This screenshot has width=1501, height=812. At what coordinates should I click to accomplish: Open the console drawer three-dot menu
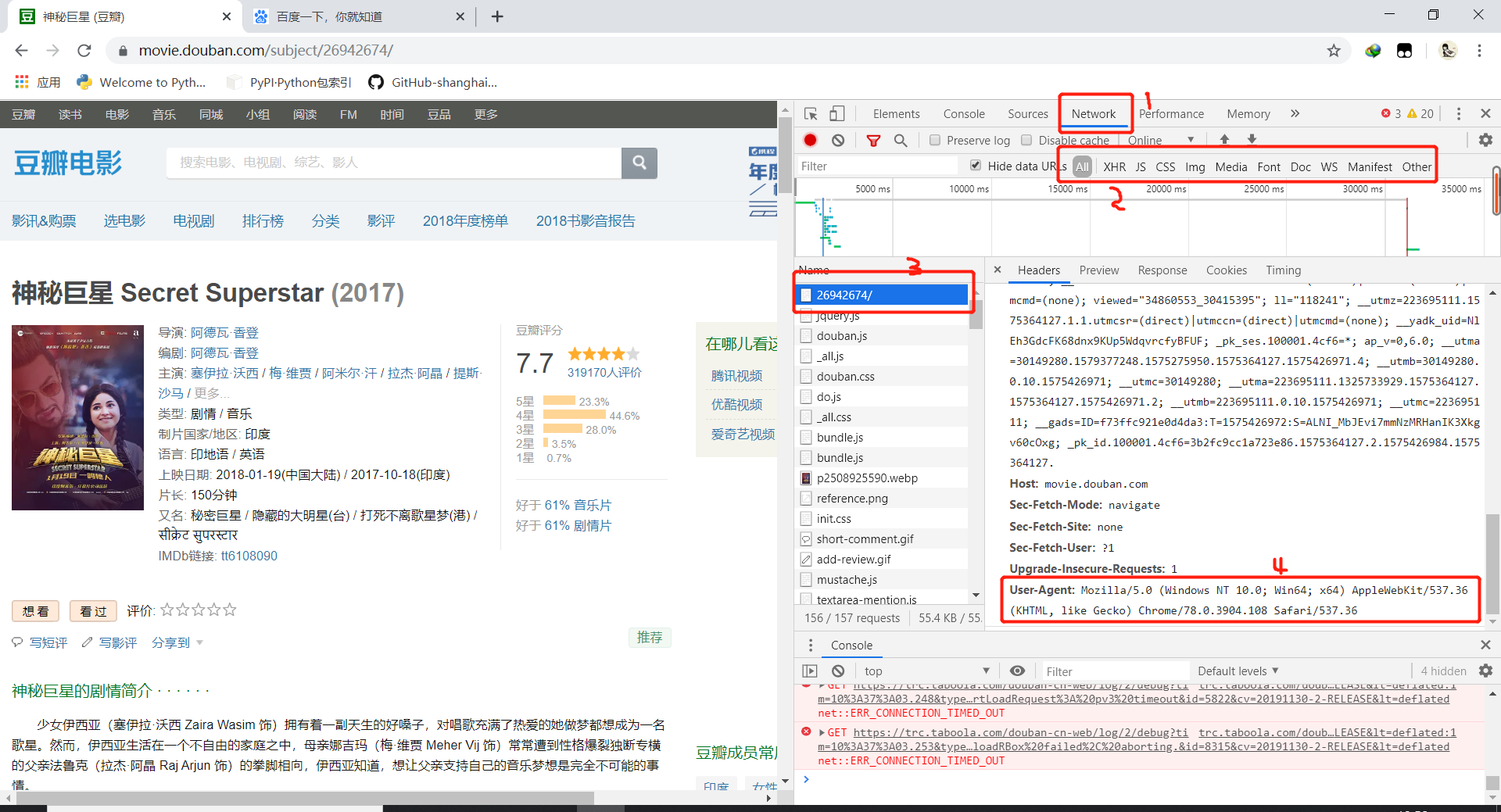(x=811, y=645)
